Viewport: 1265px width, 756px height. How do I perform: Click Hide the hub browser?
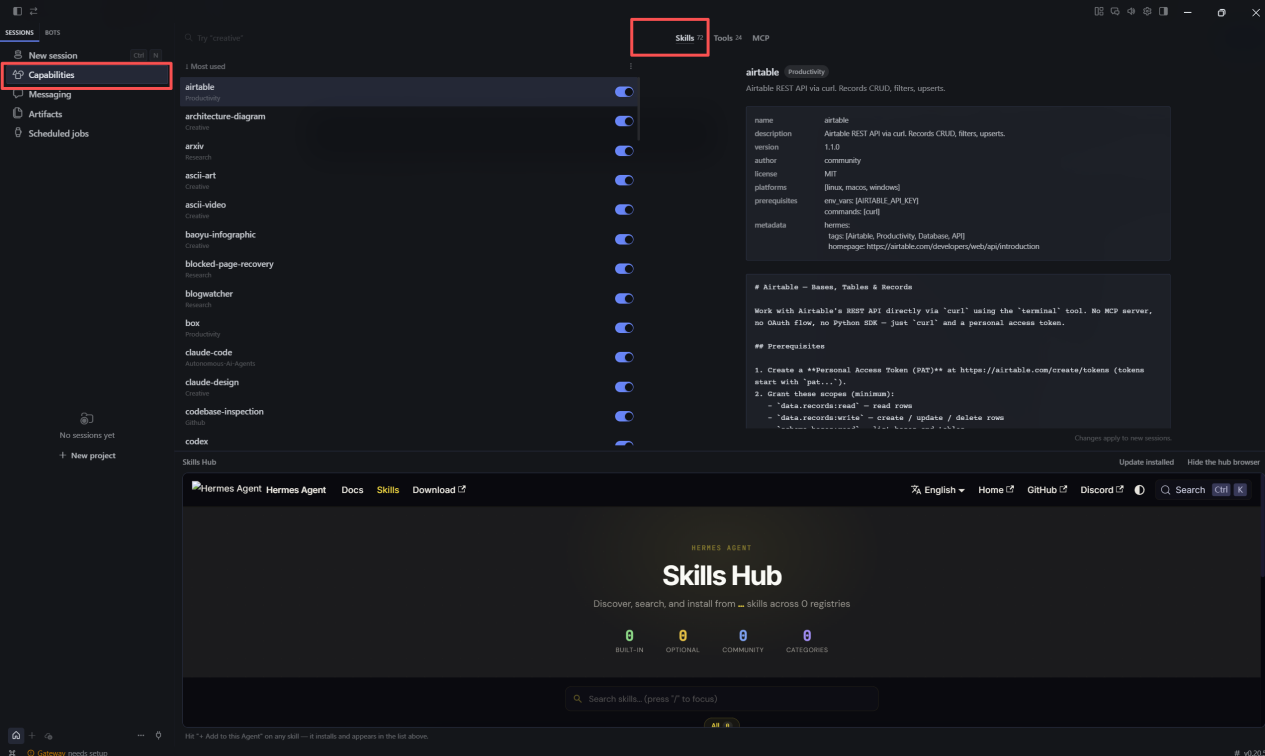coord(1223,462)
